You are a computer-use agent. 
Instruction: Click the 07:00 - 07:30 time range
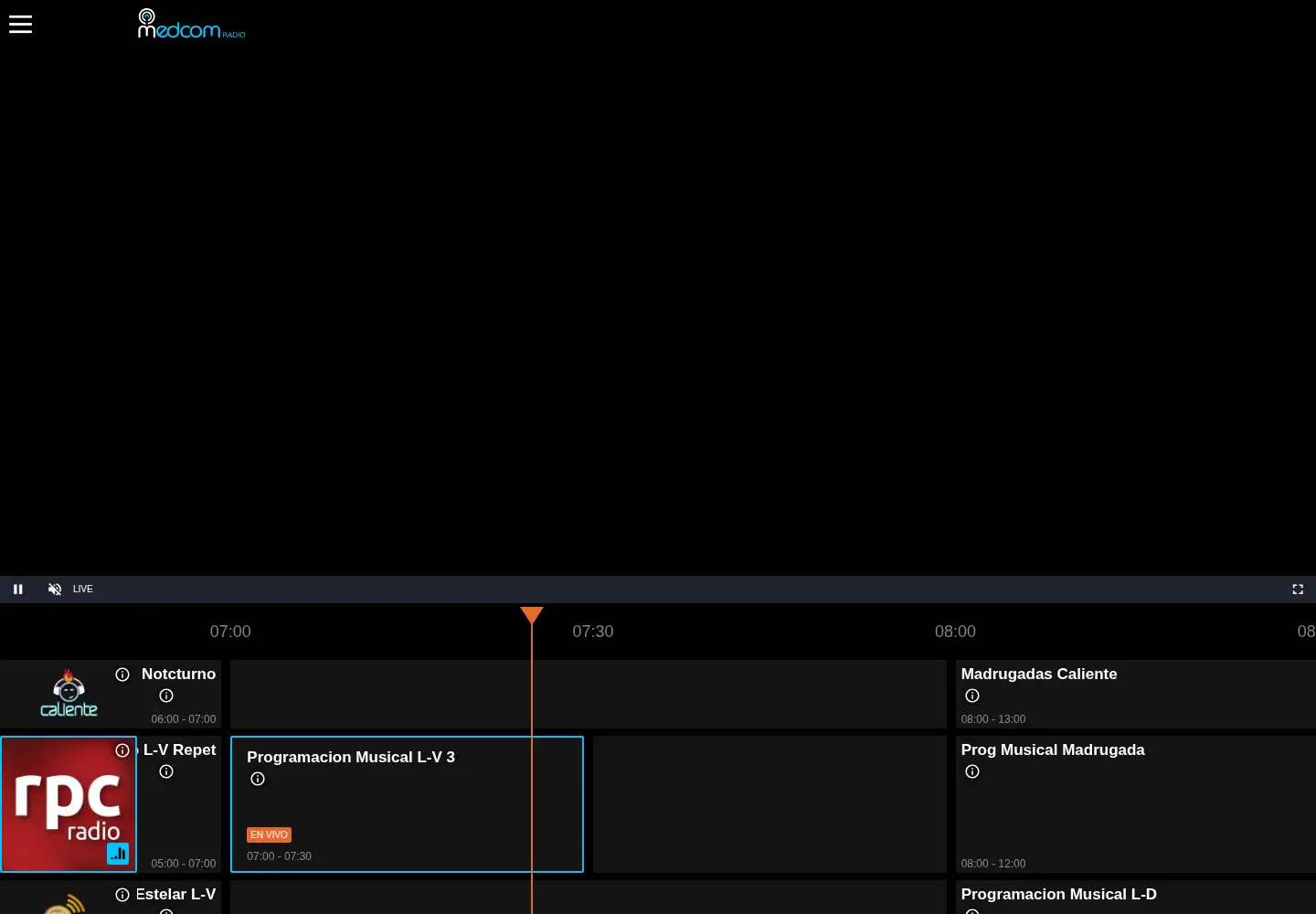(x=279, y=856)
